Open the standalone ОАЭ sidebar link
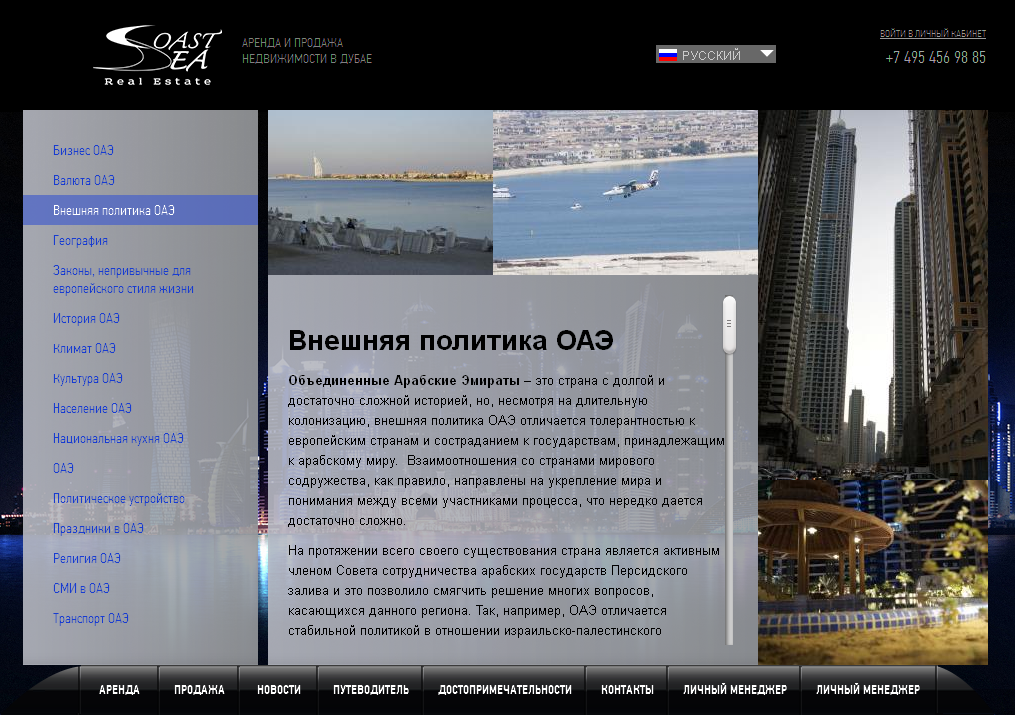1015x715 pixels. 63,468
